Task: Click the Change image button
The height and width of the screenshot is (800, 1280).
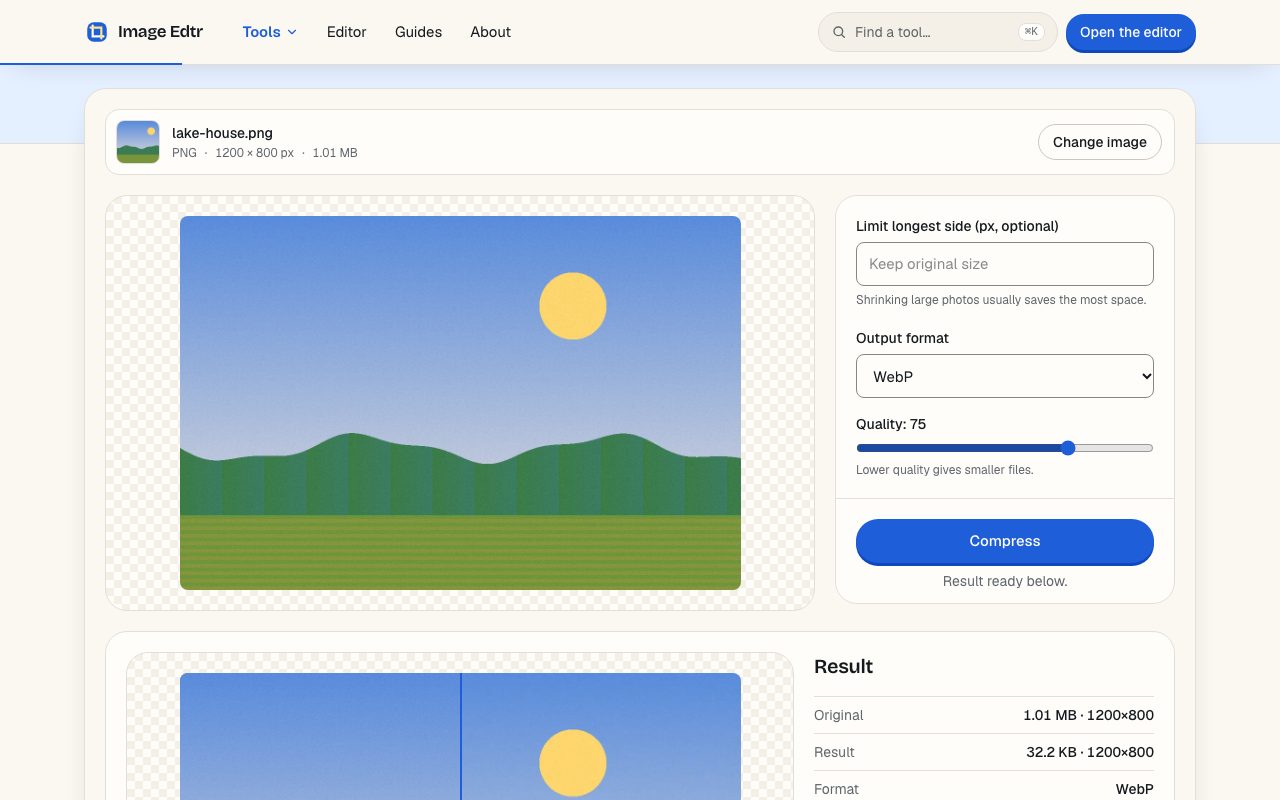Action: [1100, 142]
